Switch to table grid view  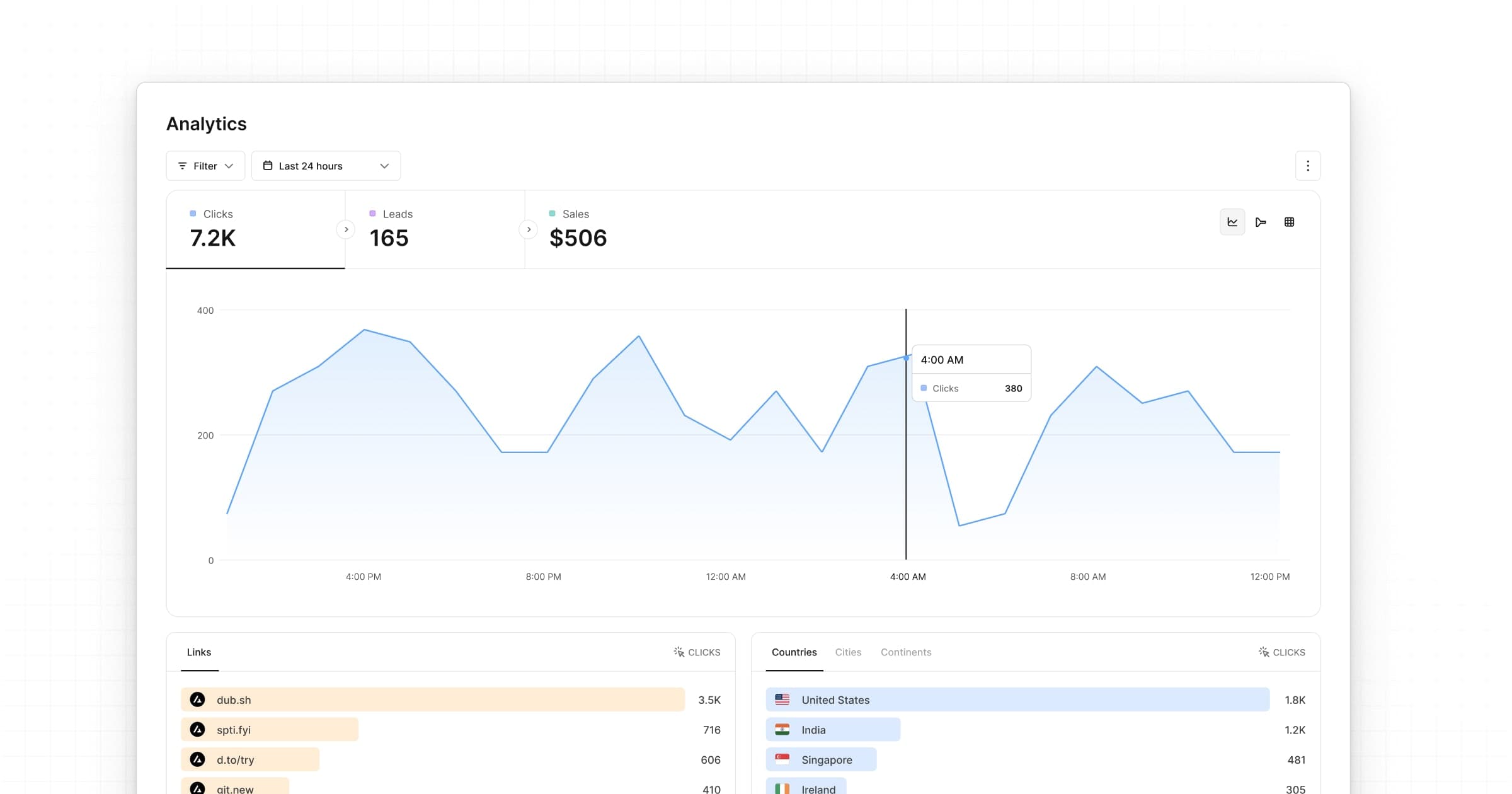coord(1289,222)
